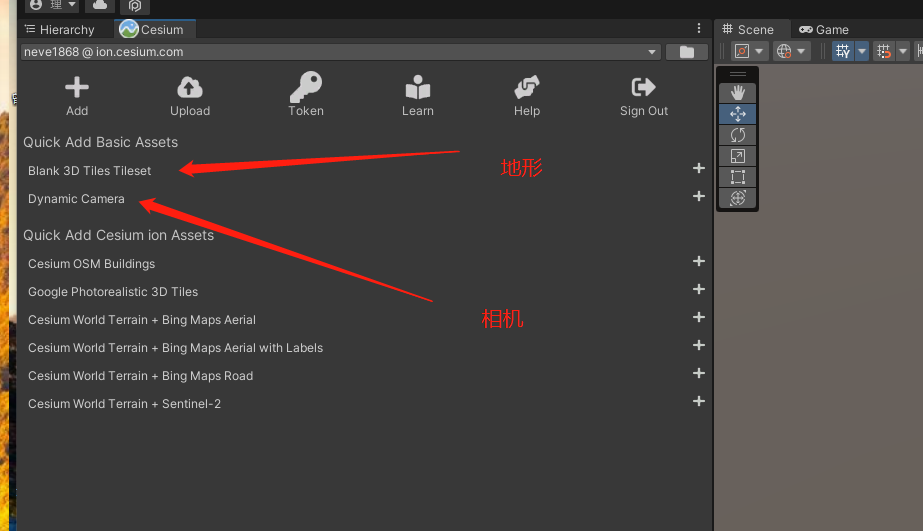Open the Unity package icon in the top bar
Image resolution: width=923 pixels, height=531 pixels.
135,6
